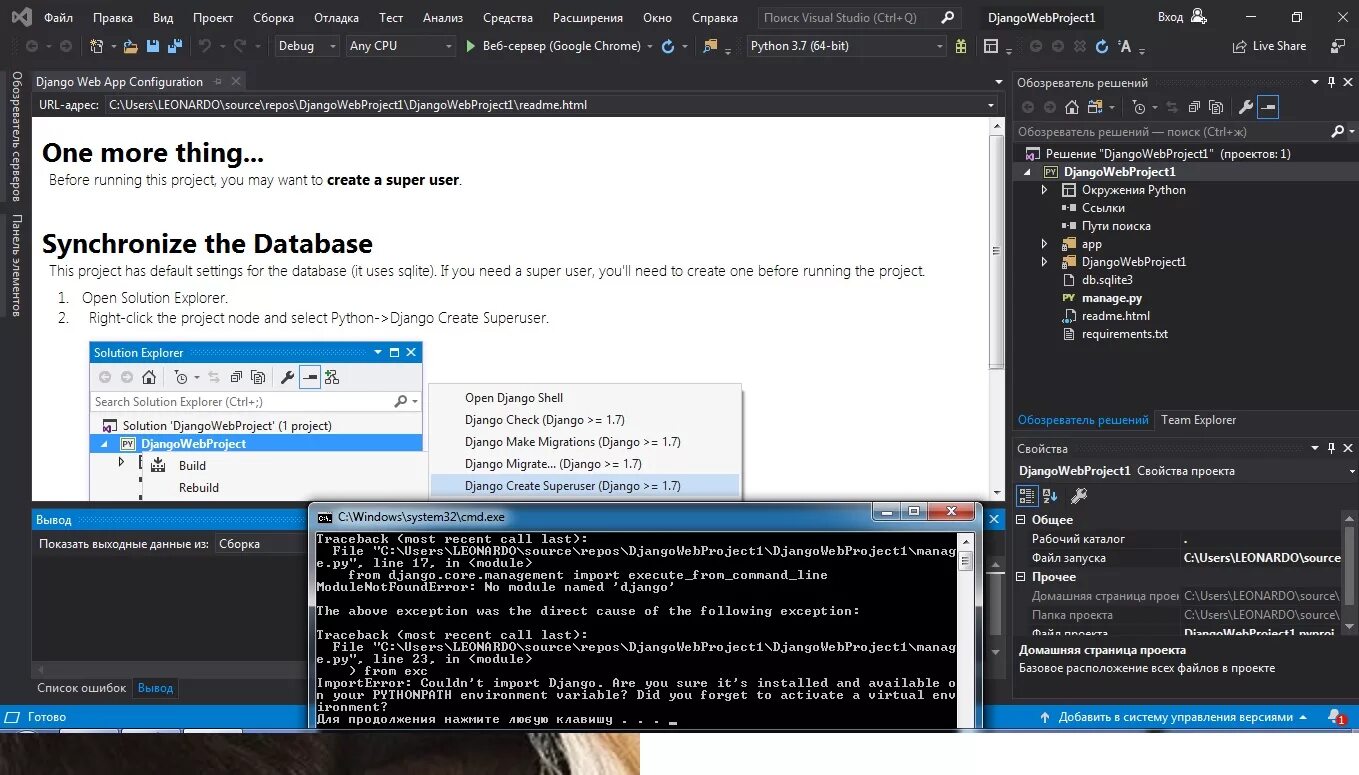Click Show All Files icon in Обозреватель решений
The image size is (1359, 775).
1216,107
